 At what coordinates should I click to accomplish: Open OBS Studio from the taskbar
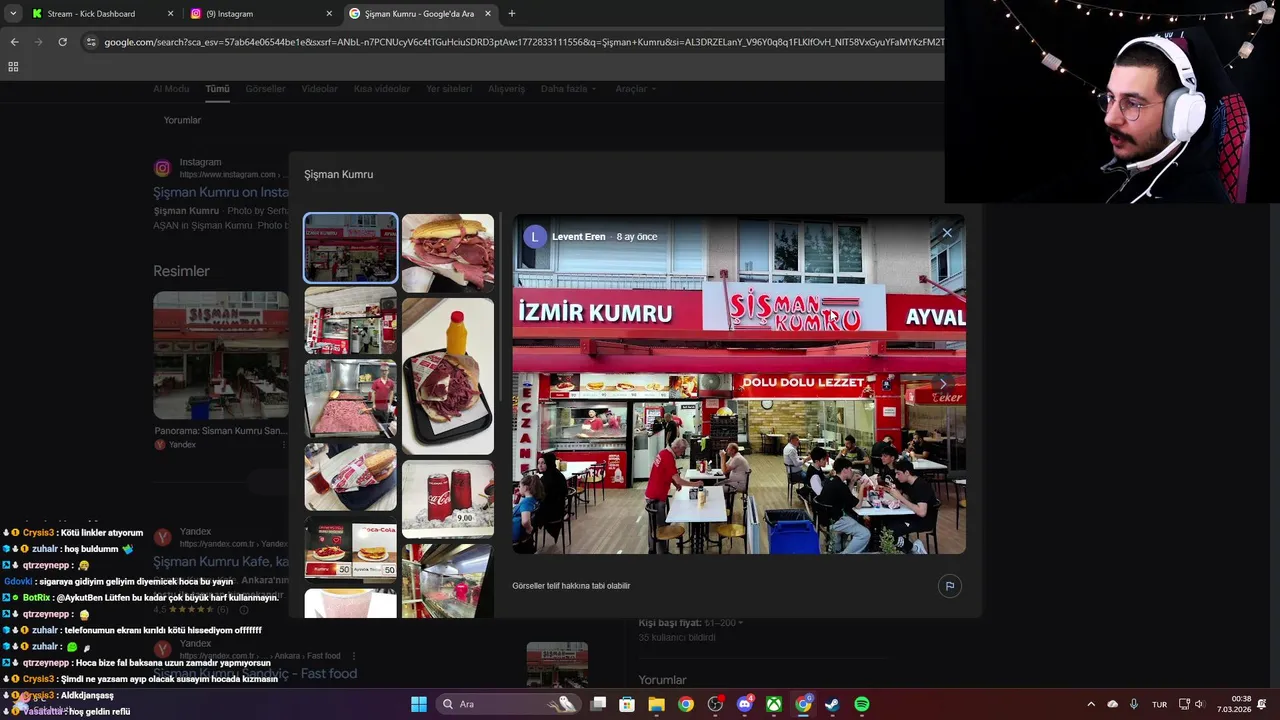715,704
